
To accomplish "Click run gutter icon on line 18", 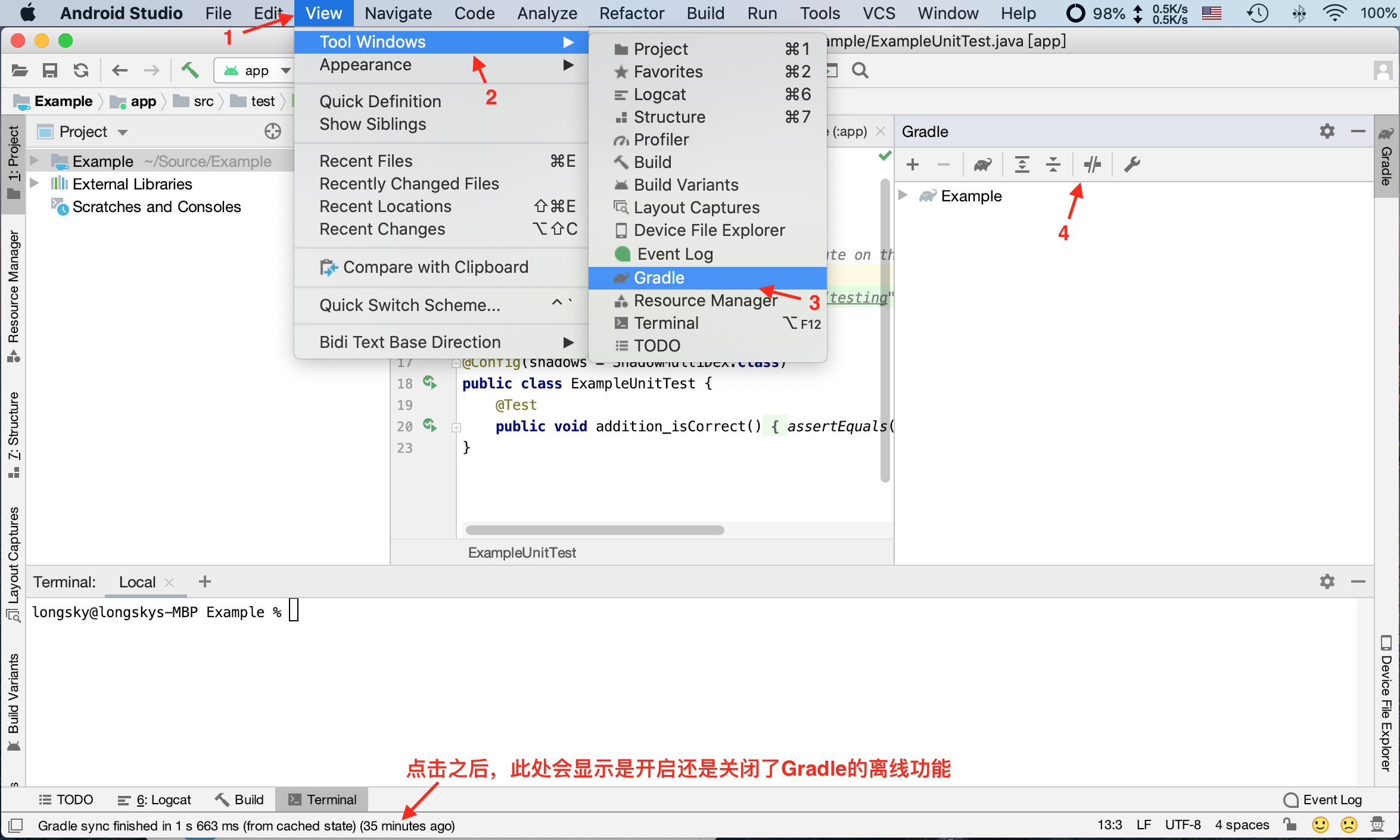I will 430,382.
